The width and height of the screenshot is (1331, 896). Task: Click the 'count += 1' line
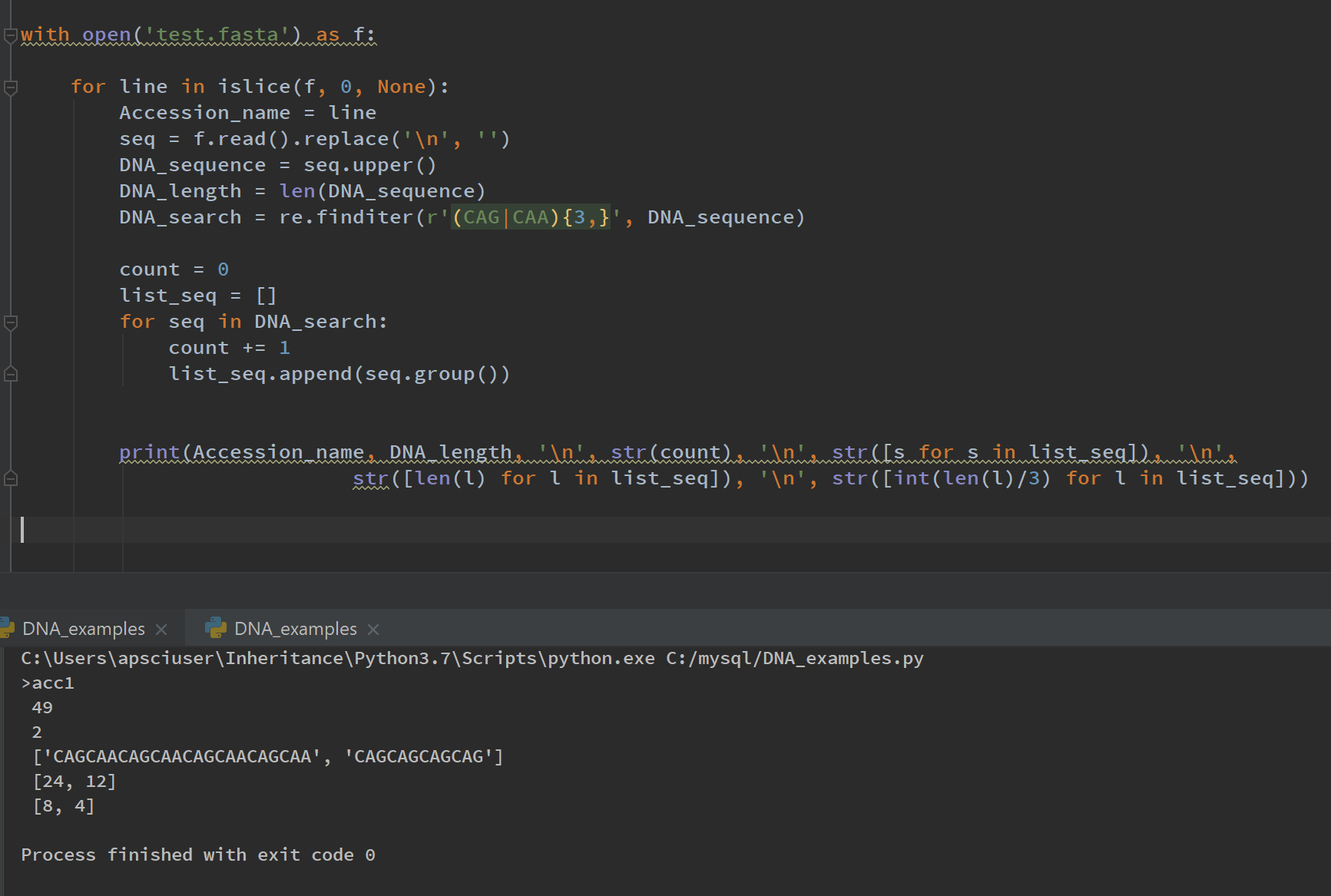[230, 348]
